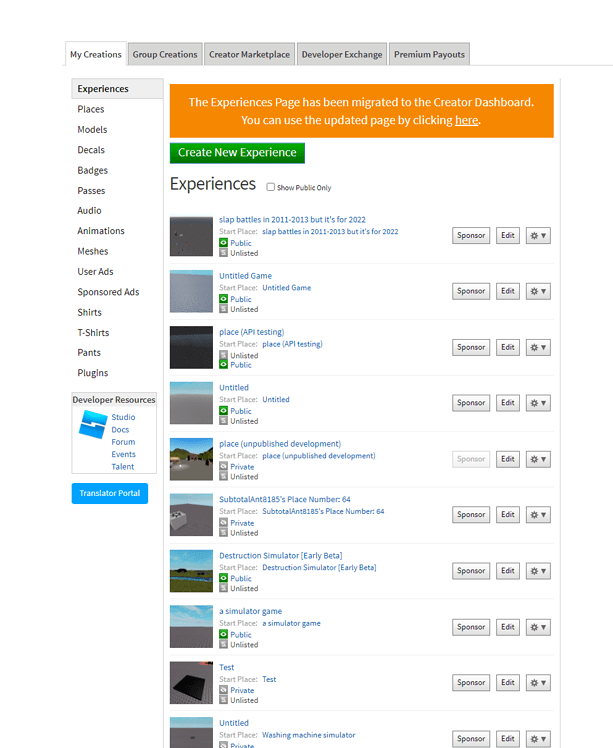Click the Translator Portal button
The image size is (613, 748).
click(x=110, y=493)
